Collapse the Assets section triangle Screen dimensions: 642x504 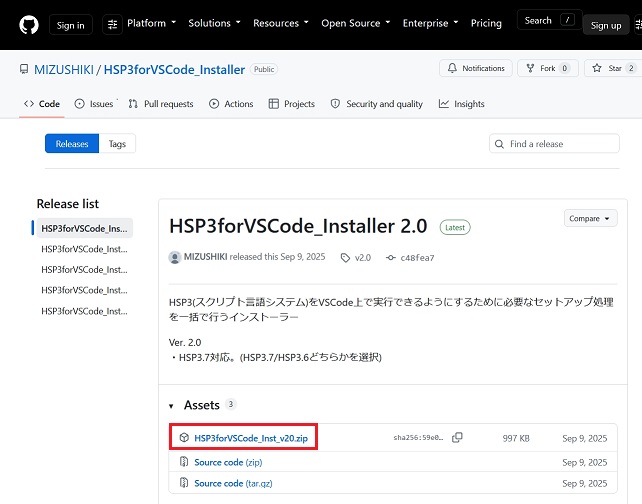pos(171,406)
